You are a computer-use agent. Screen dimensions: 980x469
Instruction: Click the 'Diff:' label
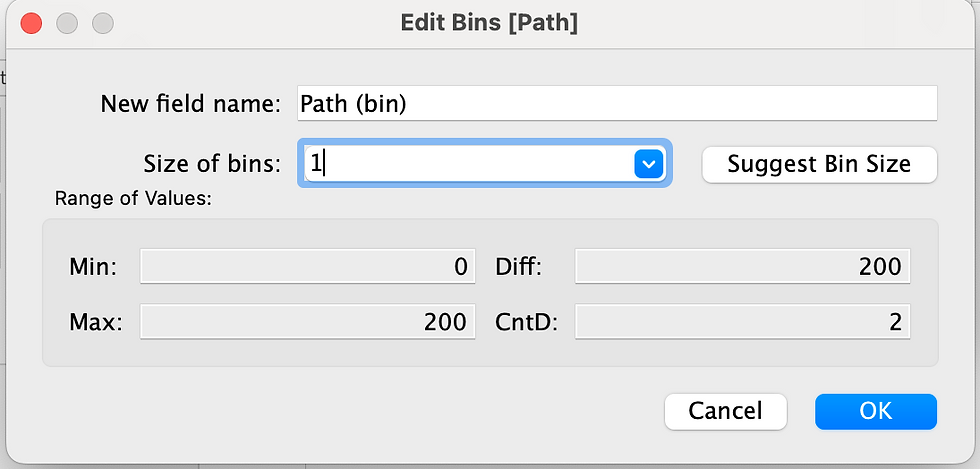click(x=518, y=268)
